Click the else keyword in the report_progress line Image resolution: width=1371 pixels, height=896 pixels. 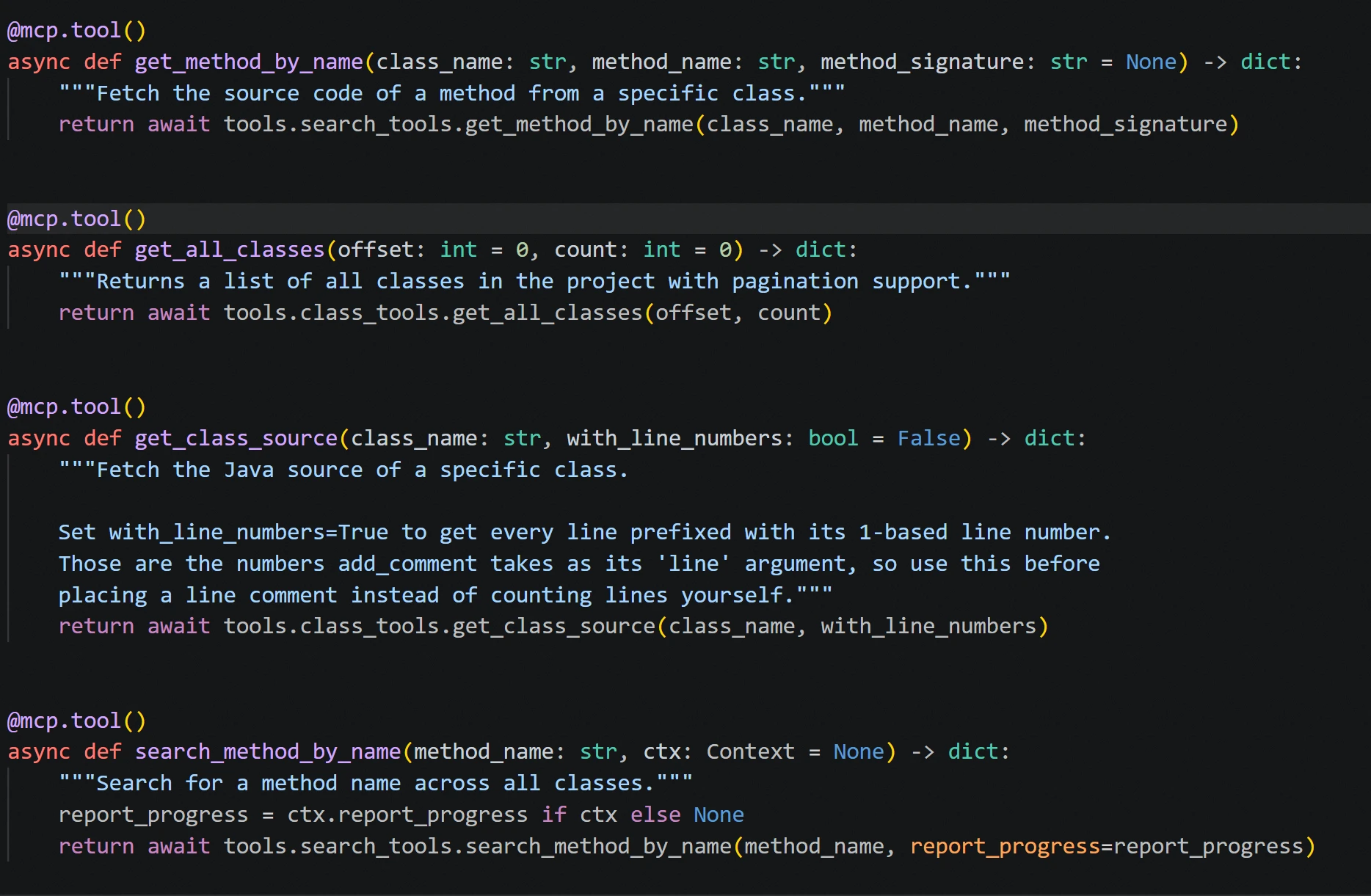[x=655, y=815]
